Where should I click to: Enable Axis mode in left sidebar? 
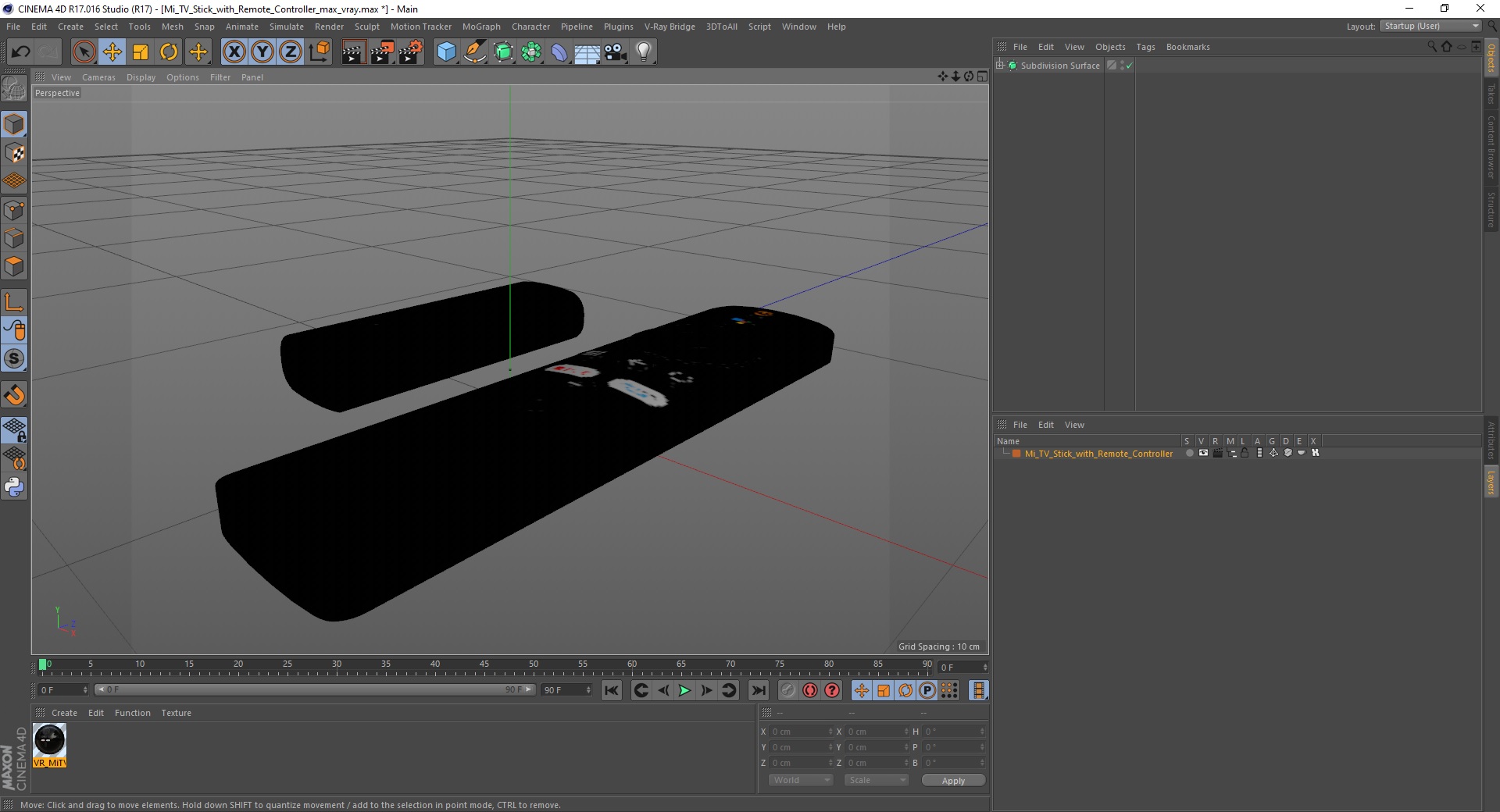point(14,302)
